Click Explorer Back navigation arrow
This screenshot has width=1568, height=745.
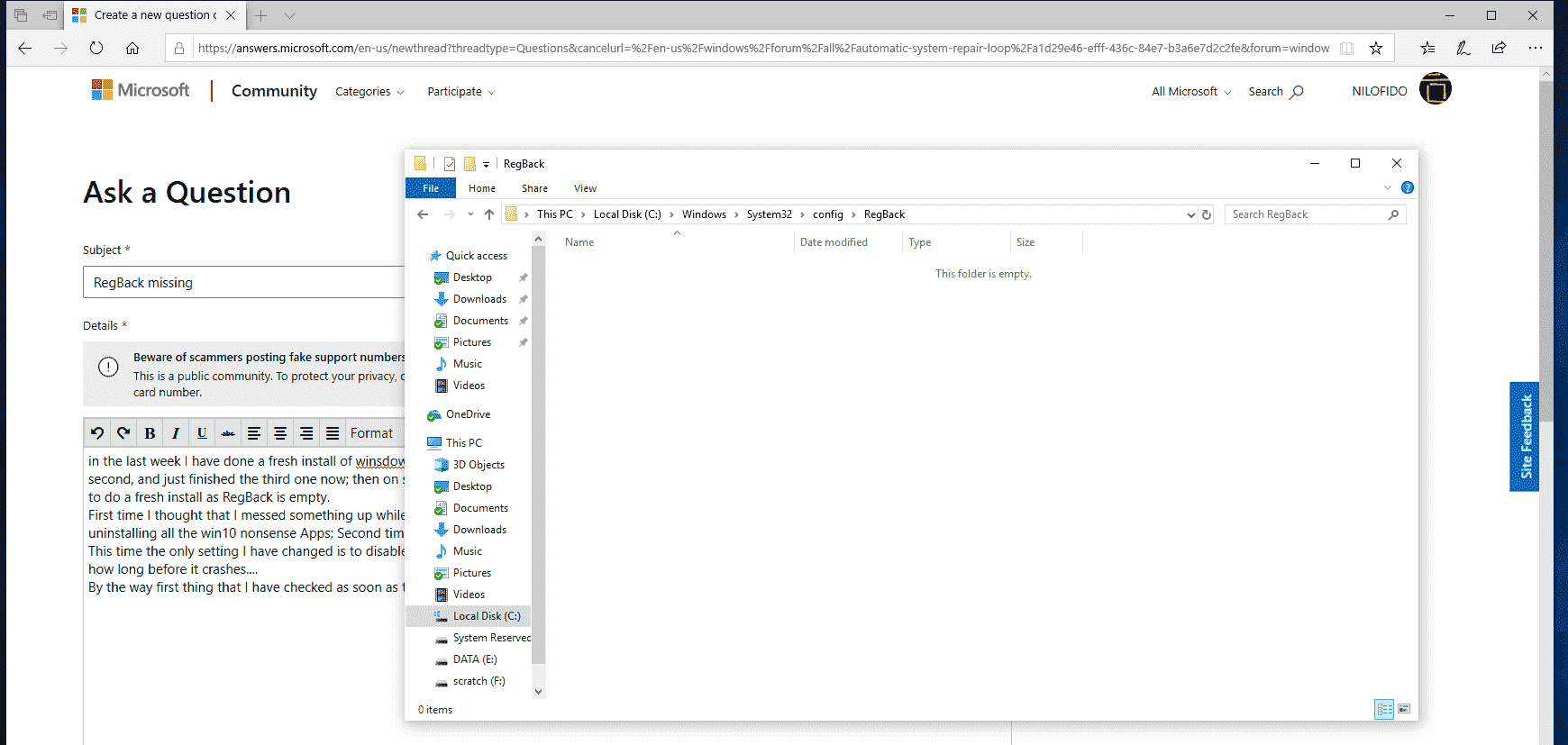coord(423,214)
